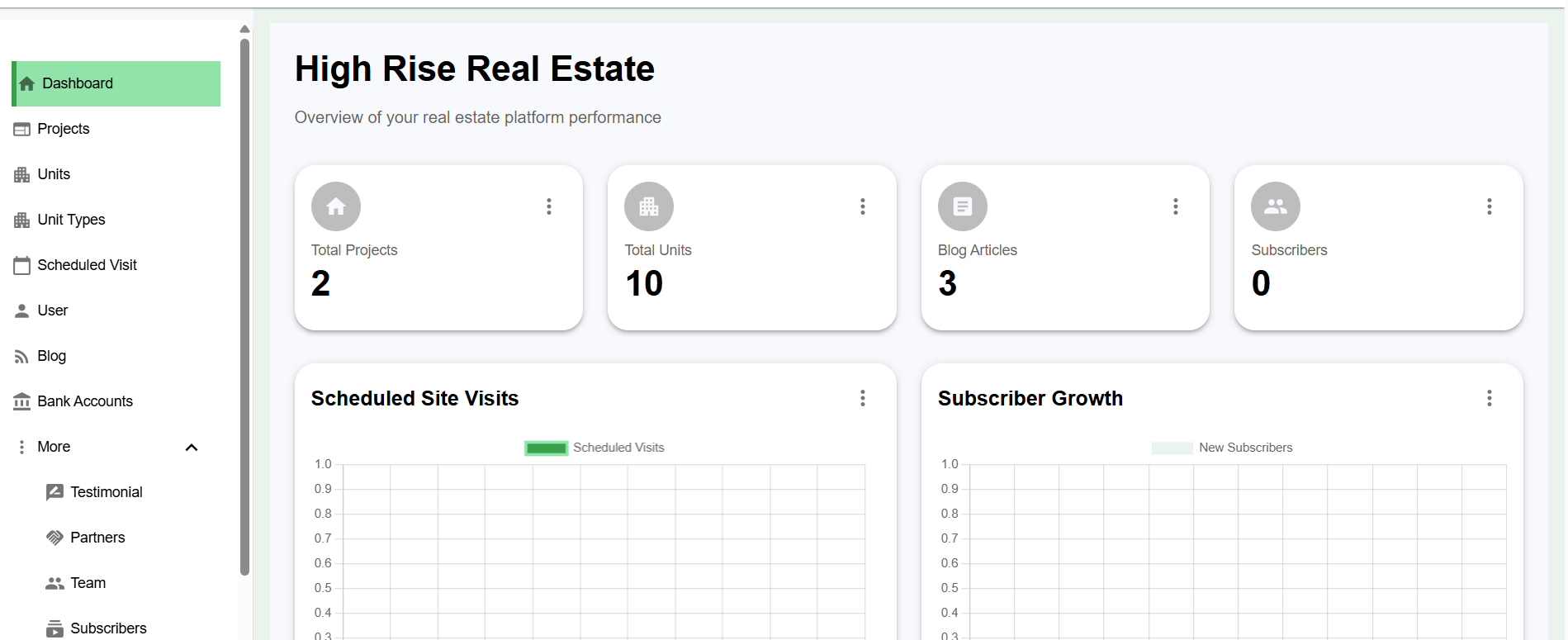Viewport: 1568px width, 640px height.
Task: Click the Blog Articles document icon circle
Action: [x=963, y=206]
